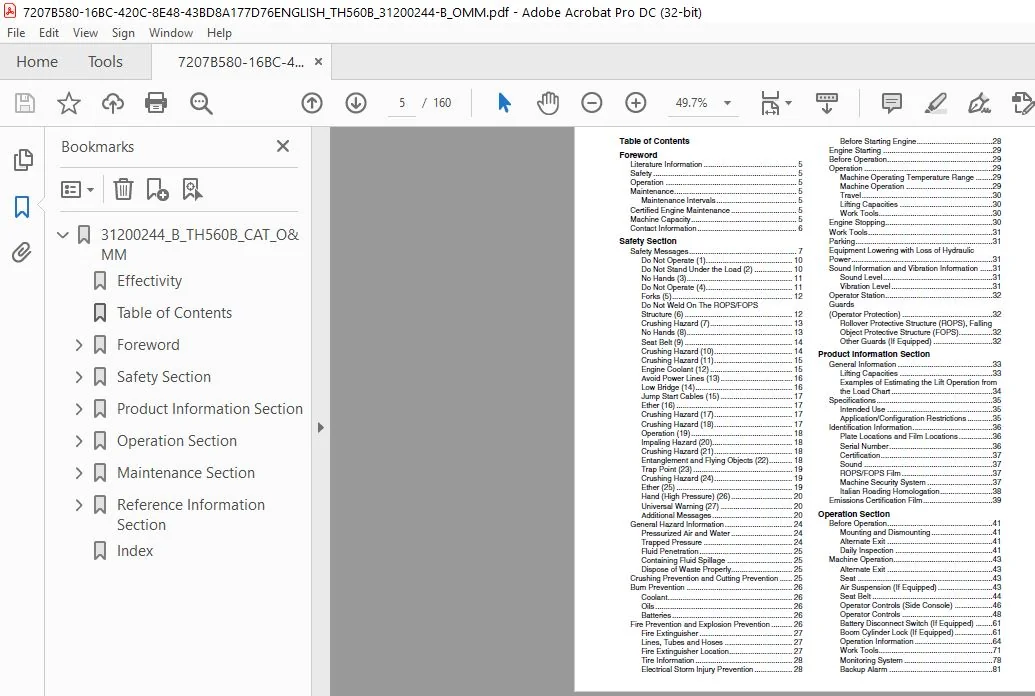Go to previous page arrow
Image resolution: width=1035 pixels, height=696 pixels.
[312, 103]
